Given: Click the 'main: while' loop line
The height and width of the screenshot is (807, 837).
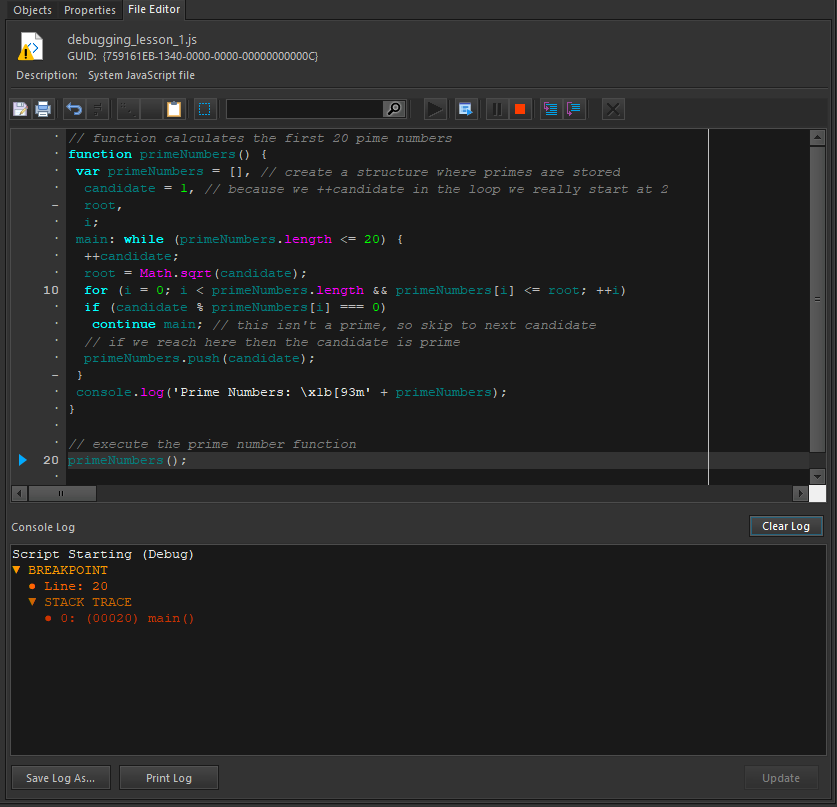Looking at the screenshot, I should pos(239,239).
